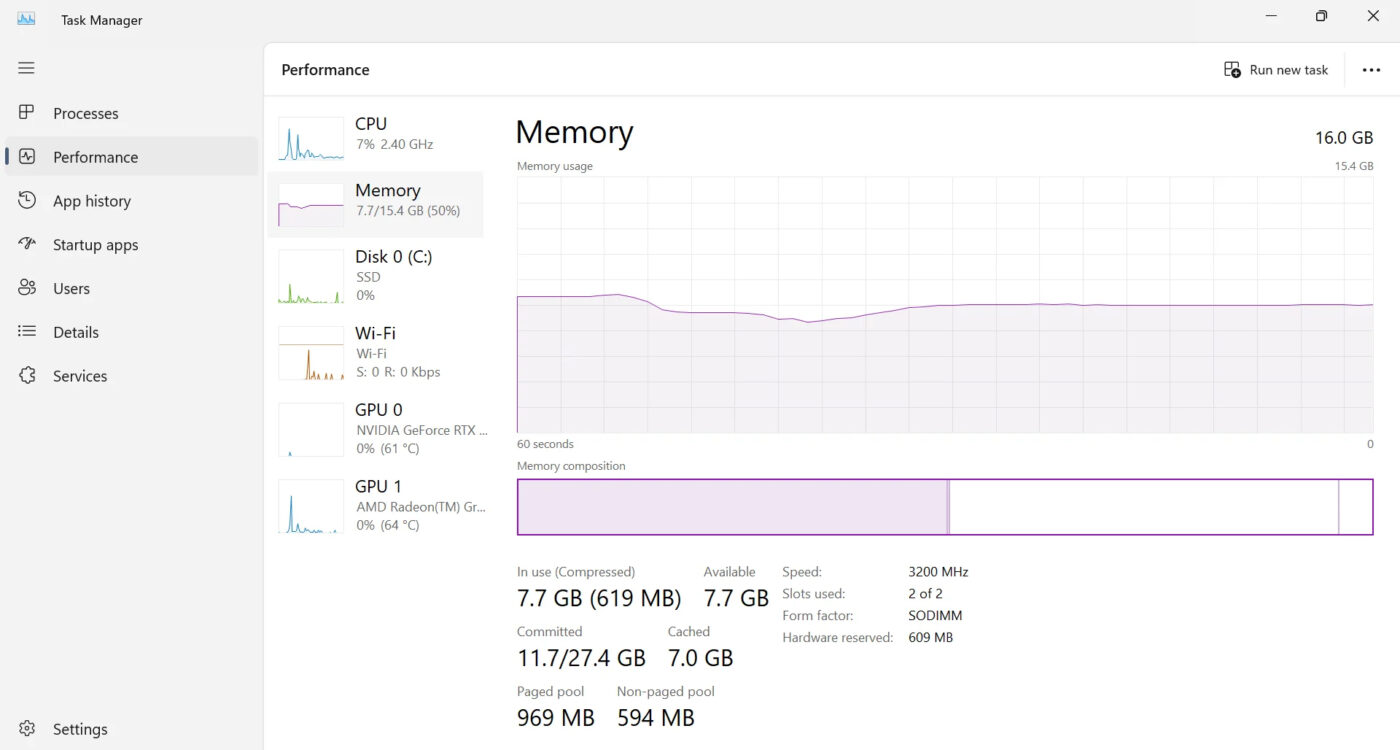
Task: Select the Memory entry in list
Action: pos(375,204)
